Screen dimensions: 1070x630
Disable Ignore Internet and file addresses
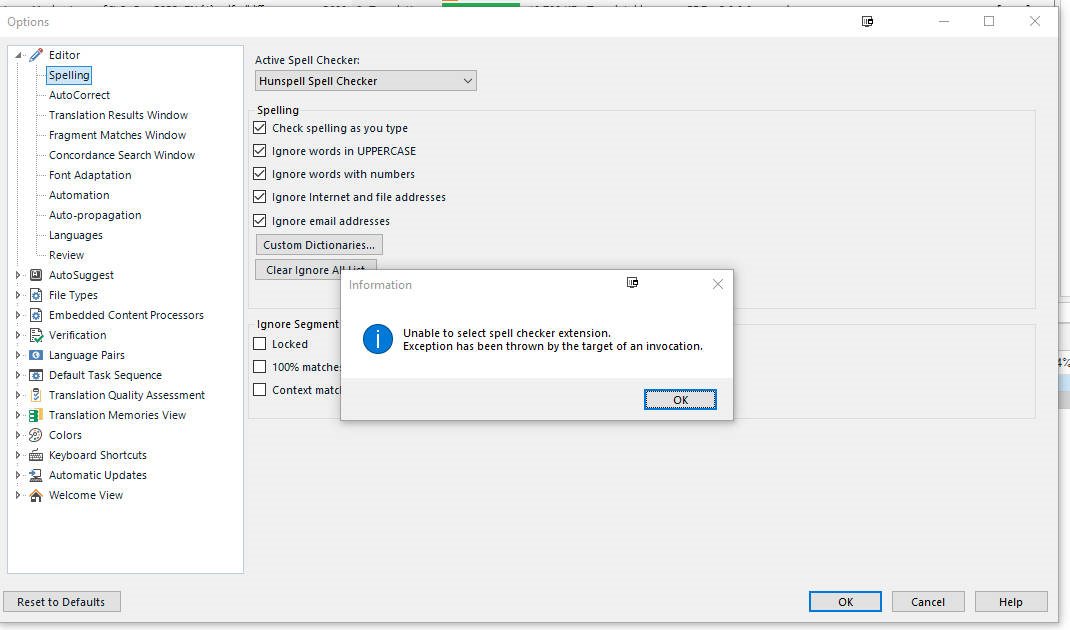(x=259, y=197)
